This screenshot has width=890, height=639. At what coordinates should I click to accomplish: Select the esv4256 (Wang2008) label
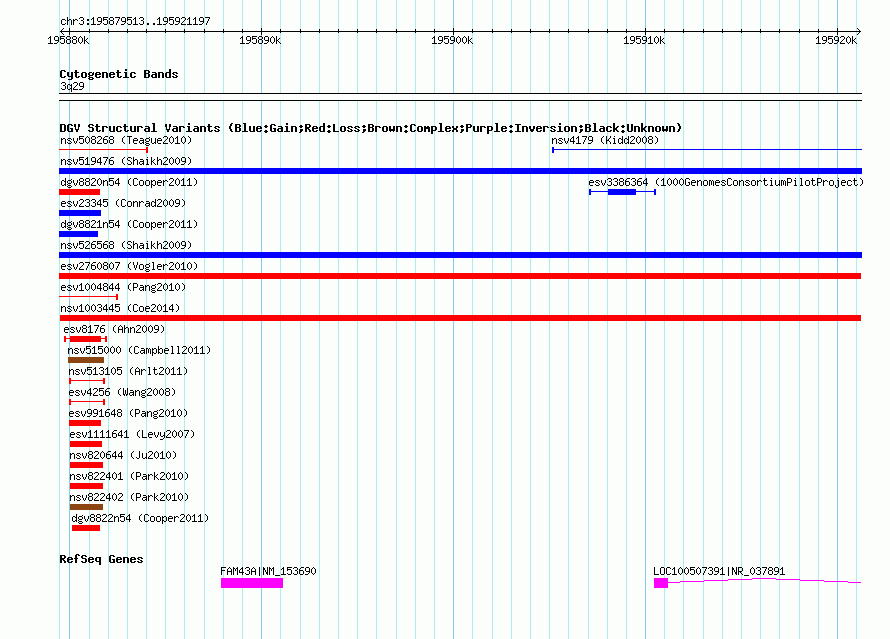click(122, 392)
